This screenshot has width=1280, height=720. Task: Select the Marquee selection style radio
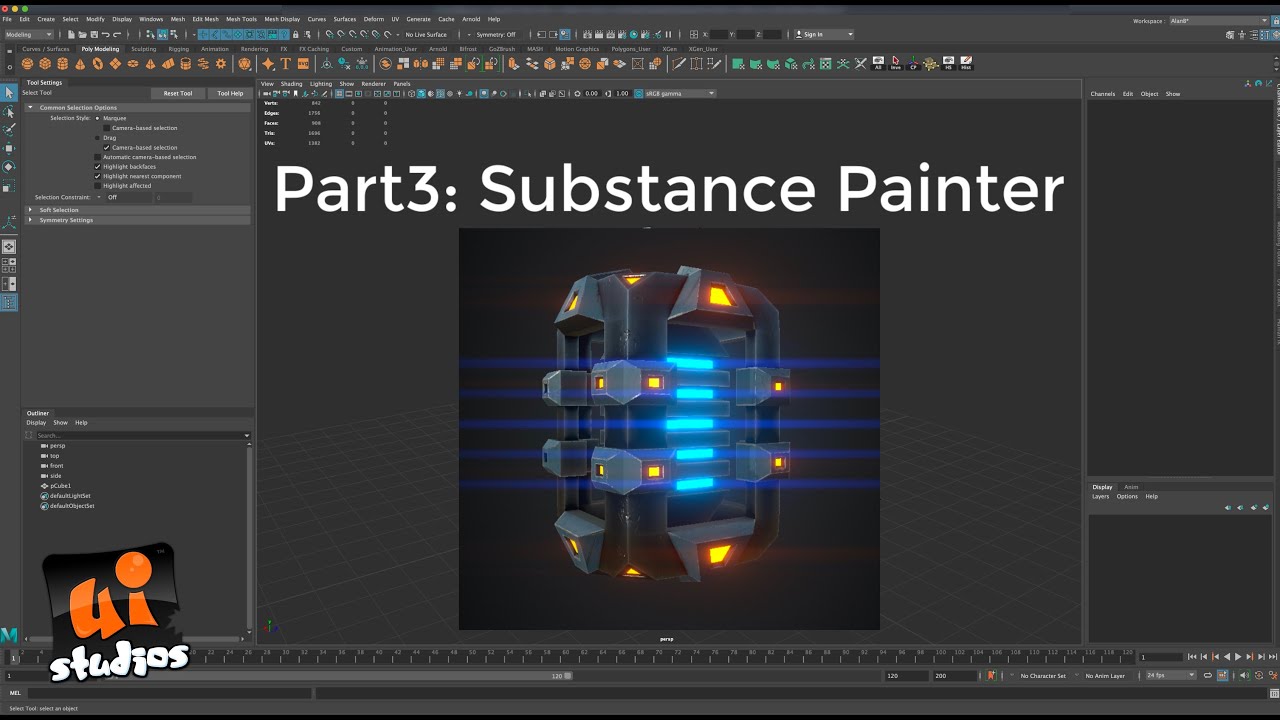[97, 118]
